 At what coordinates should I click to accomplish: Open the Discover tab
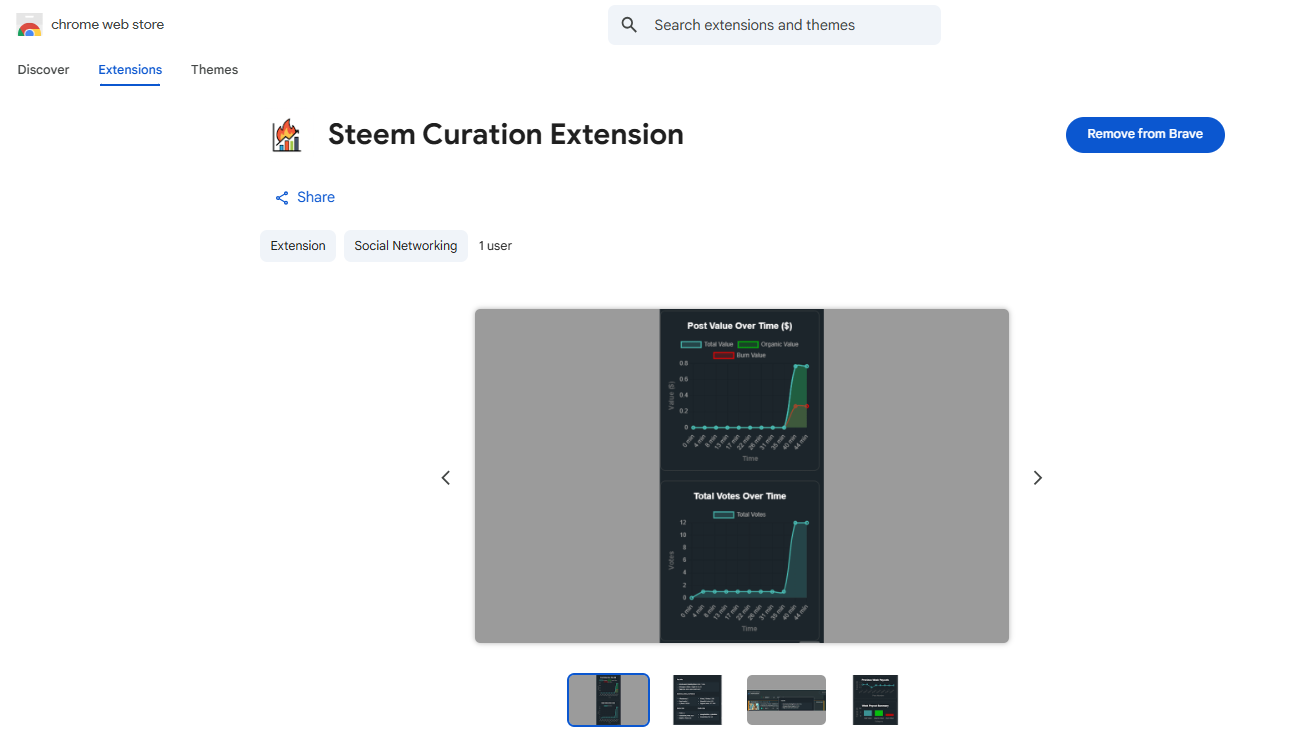tap(44, 70)
